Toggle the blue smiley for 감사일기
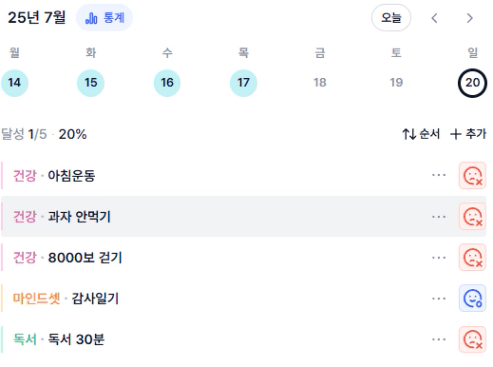The height and width of the screenshot is (367, 493). (x=472, y=298)
